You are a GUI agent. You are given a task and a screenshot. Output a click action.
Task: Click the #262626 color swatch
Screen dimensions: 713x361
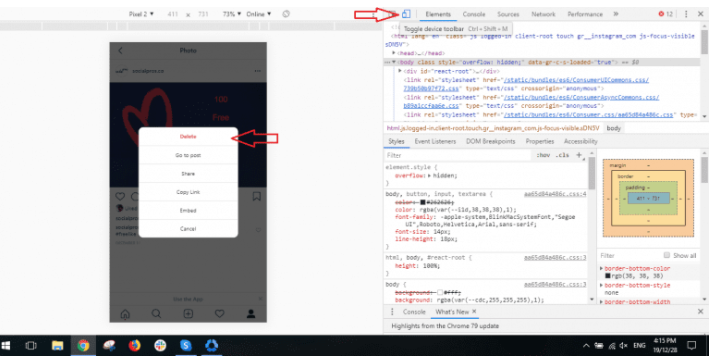[422, 202]
